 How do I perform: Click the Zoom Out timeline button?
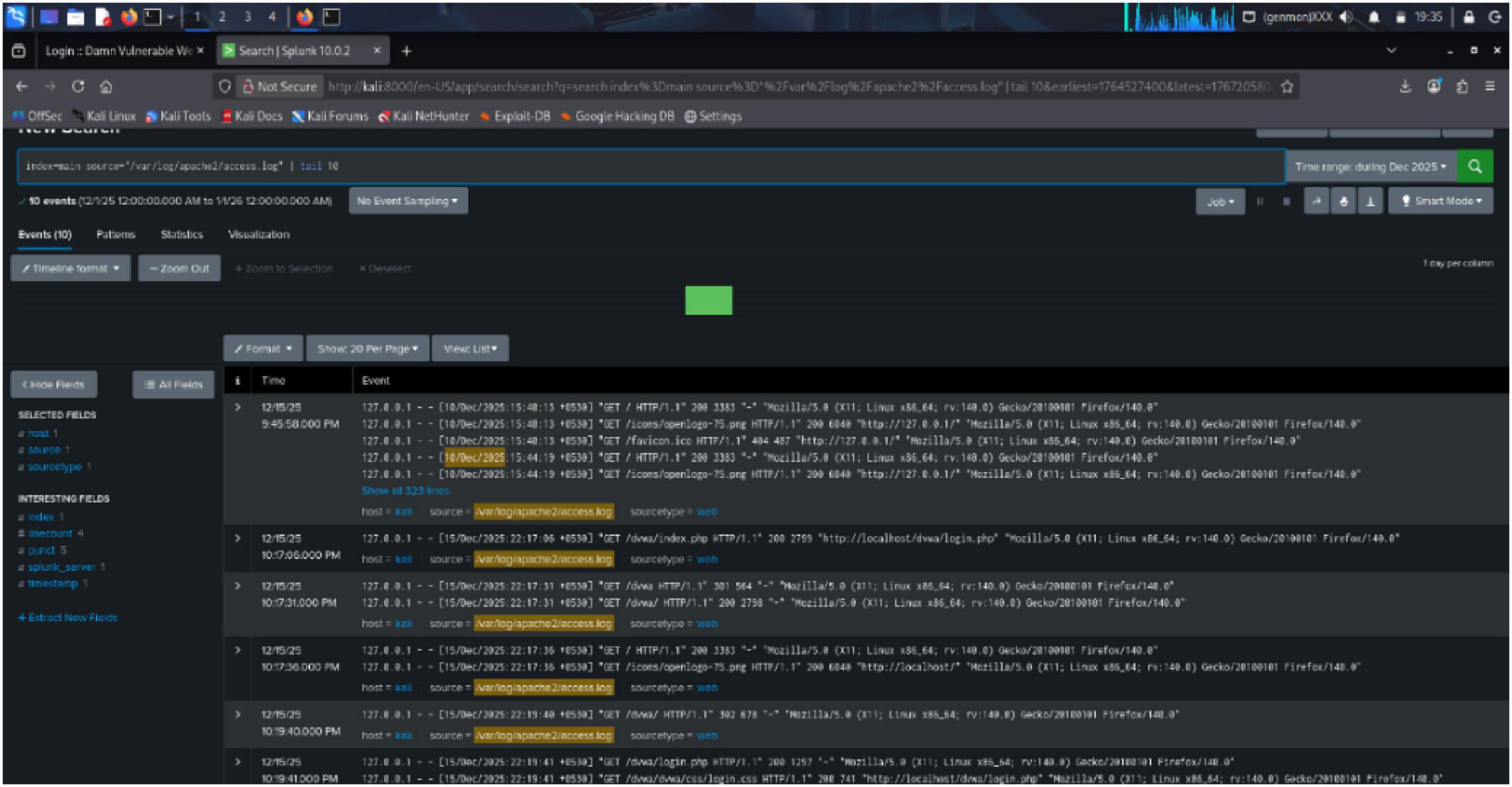180,268
